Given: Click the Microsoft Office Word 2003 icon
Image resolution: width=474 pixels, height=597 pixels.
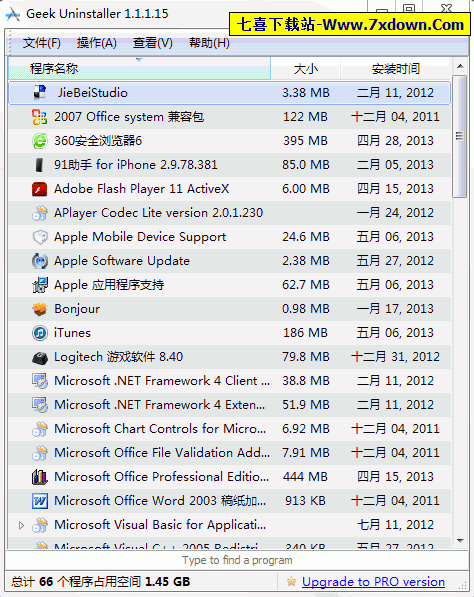Looking at the screenshot, I should [x=40, y=500].
